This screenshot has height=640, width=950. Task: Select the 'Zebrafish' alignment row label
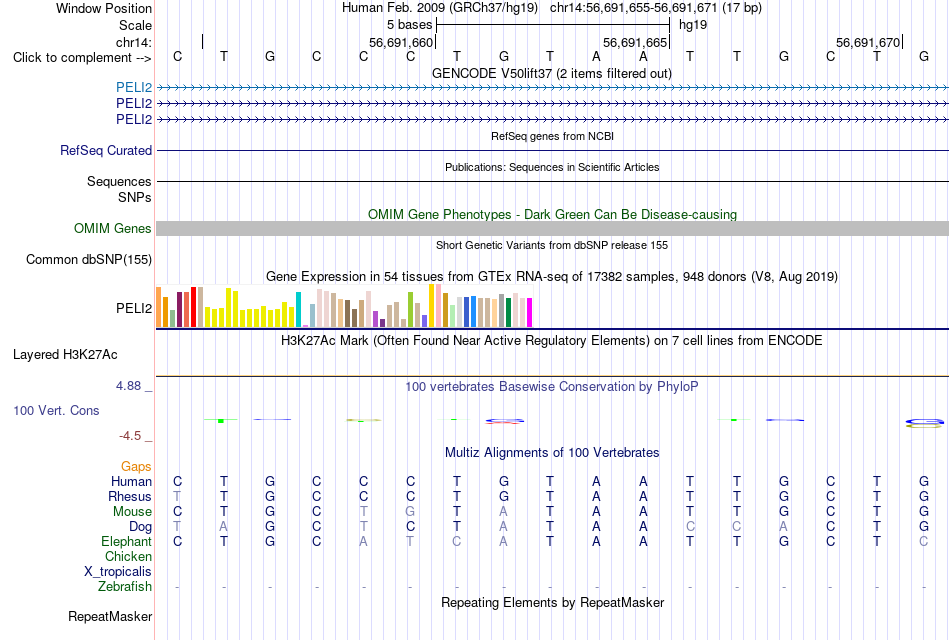click(125, 587)
